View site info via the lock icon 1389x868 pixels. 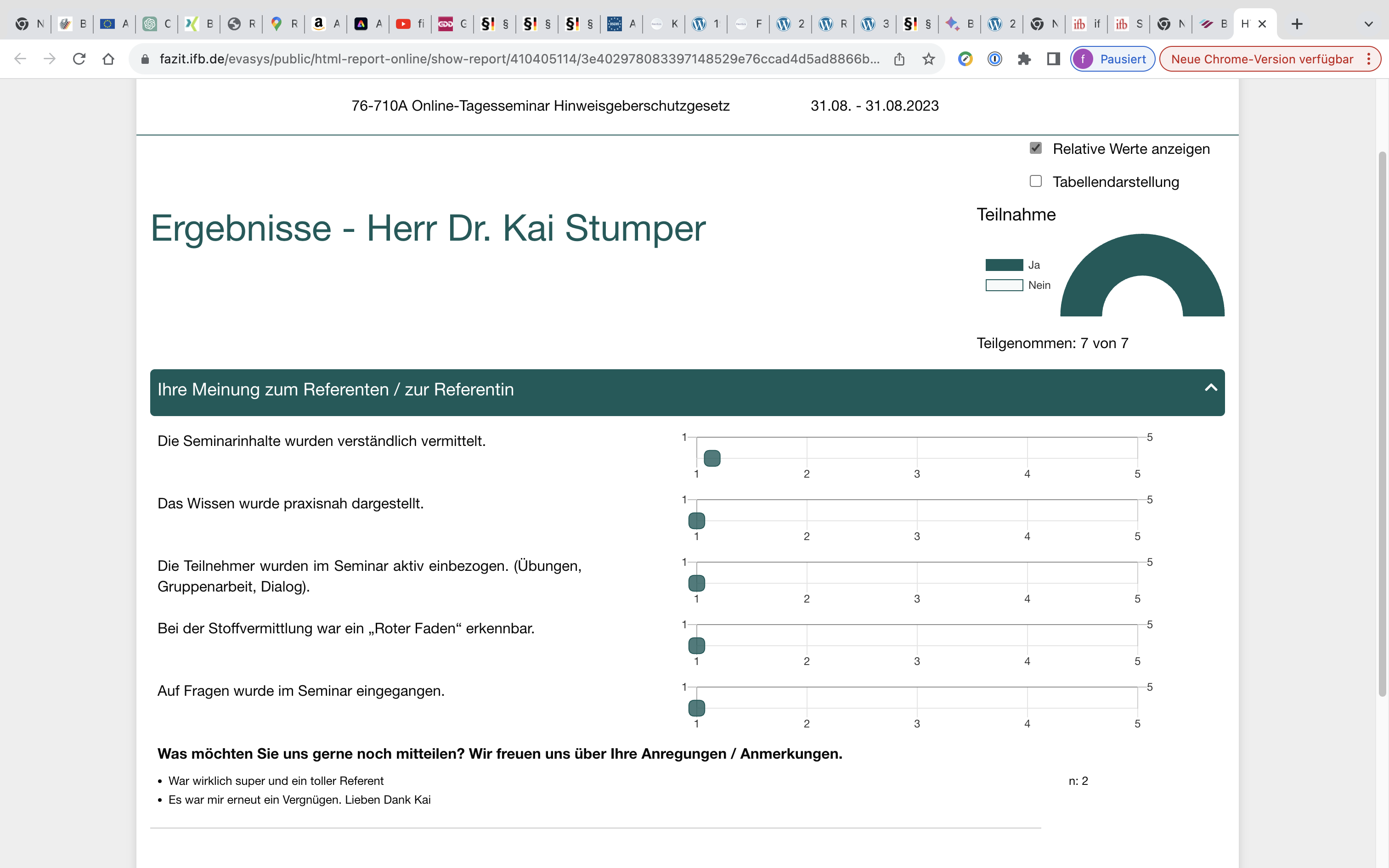tap(145, 59)
